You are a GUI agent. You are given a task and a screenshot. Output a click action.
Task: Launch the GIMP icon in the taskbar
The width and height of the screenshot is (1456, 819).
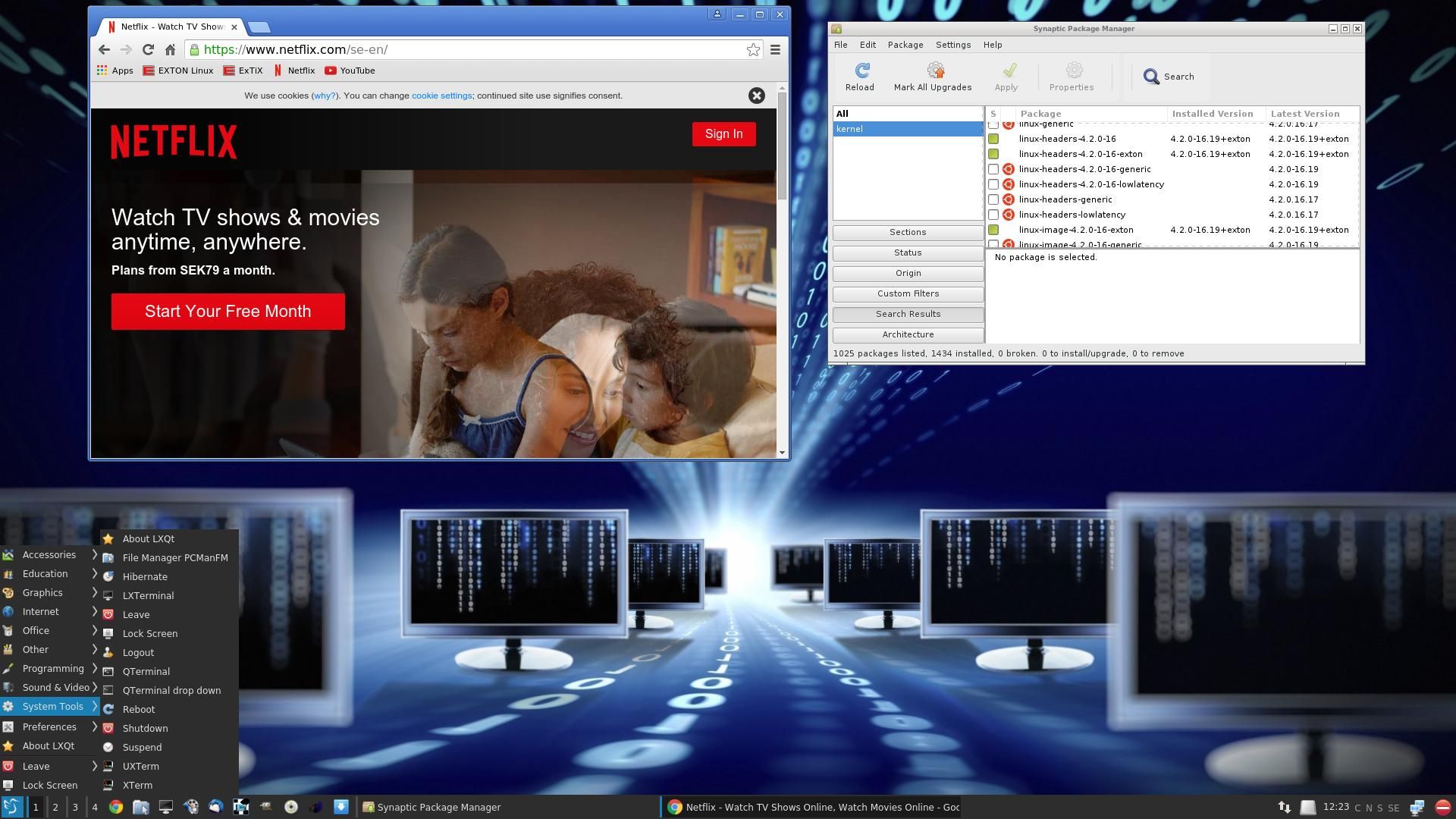click(x=265, y=807)
